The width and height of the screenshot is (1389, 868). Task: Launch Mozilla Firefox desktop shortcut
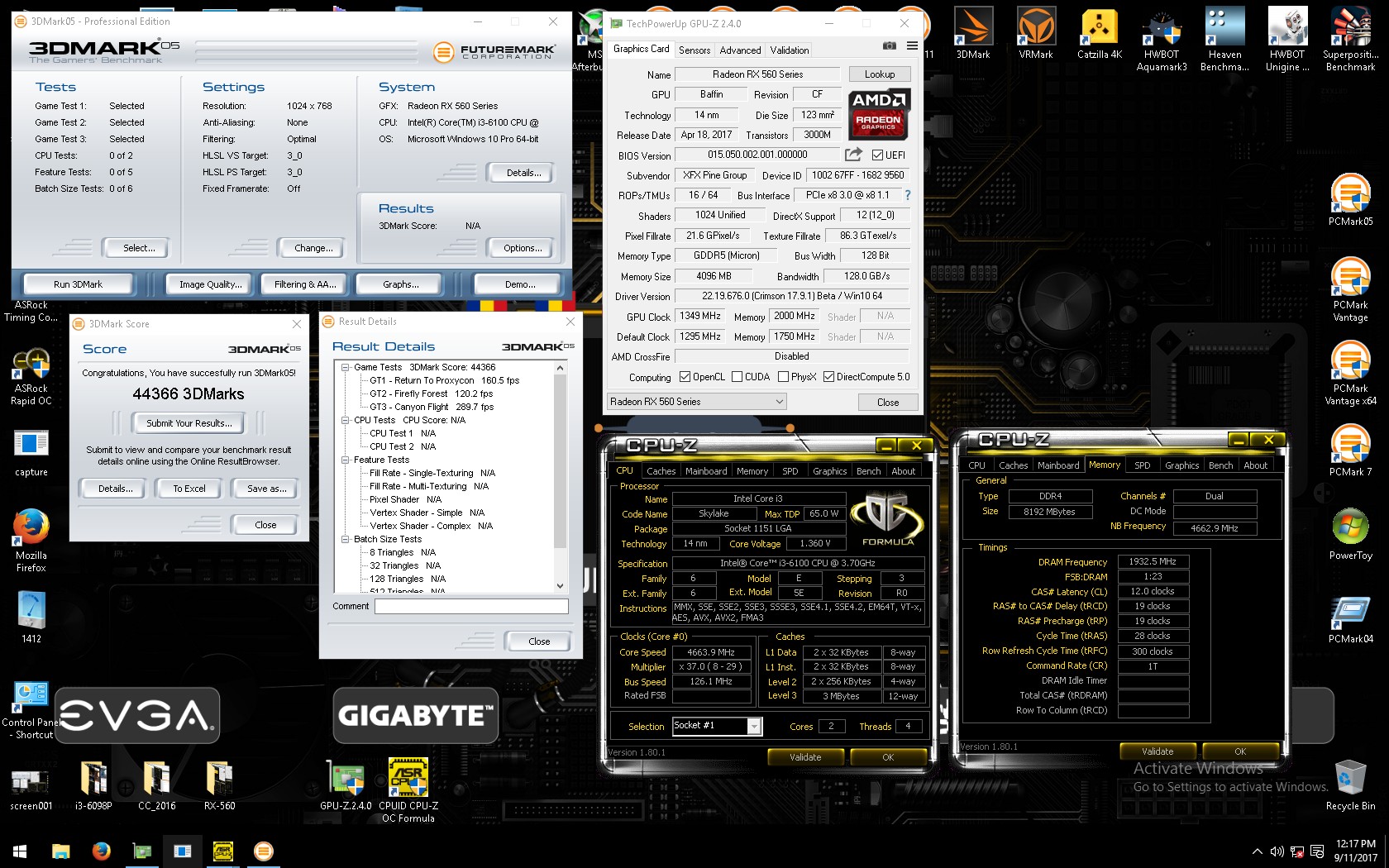[x=31, y=541]
